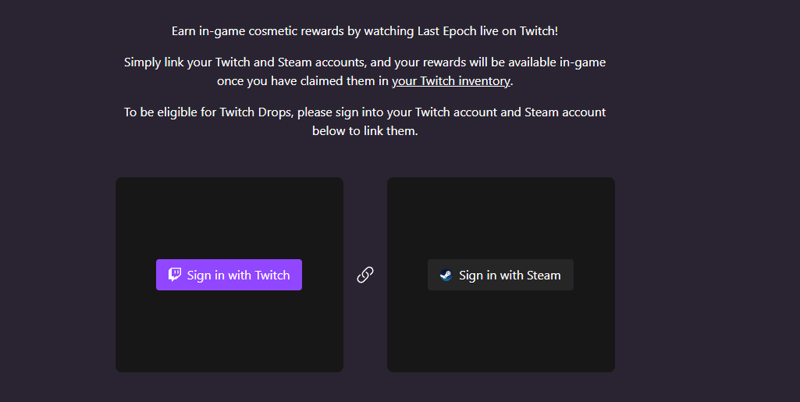
Task: Click the chain link icon between the cards
Action: pos(365,274)
